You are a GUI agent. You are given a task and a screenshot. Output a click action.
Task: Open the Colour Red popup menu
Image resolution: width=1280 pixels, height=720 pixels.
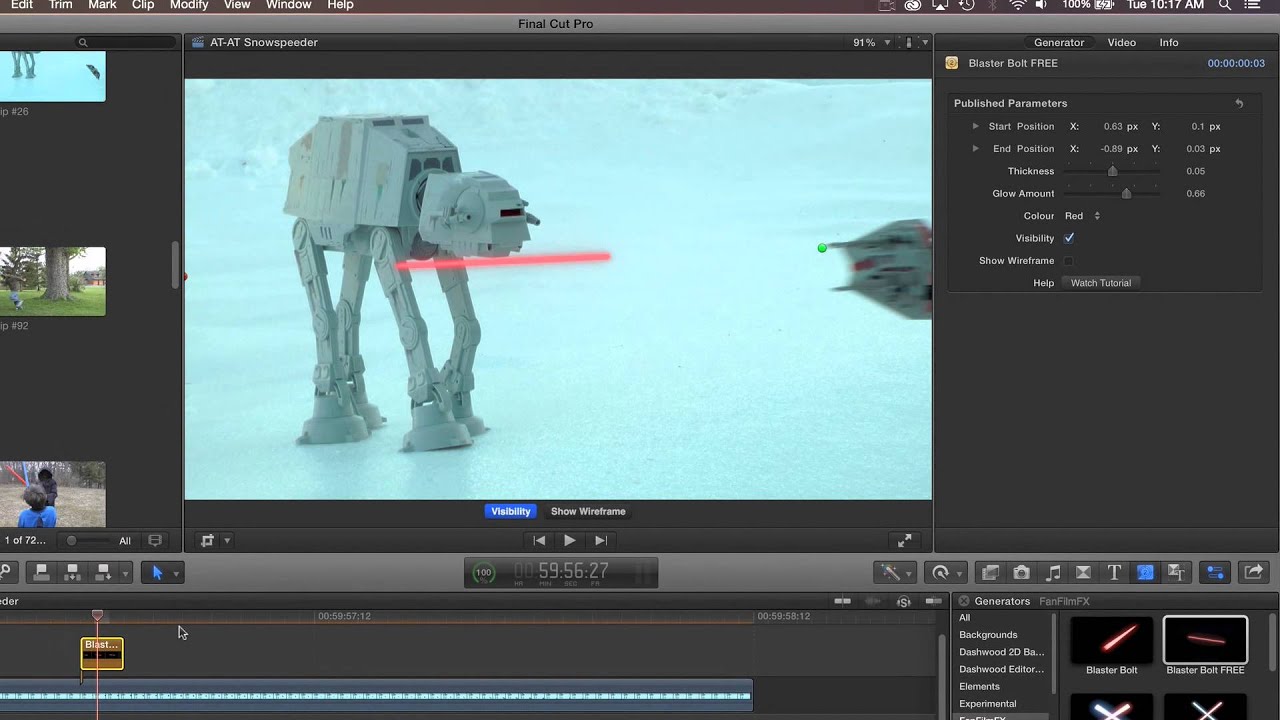pyautogui.click(x=1082, y=216)
